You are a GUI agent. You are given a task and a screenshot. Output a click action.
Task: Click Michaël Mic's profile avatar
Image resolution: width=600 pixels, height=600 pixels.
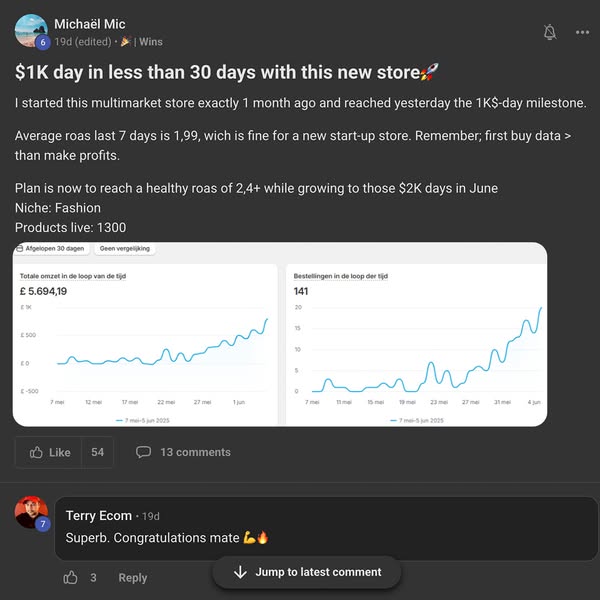coord(31,30)
